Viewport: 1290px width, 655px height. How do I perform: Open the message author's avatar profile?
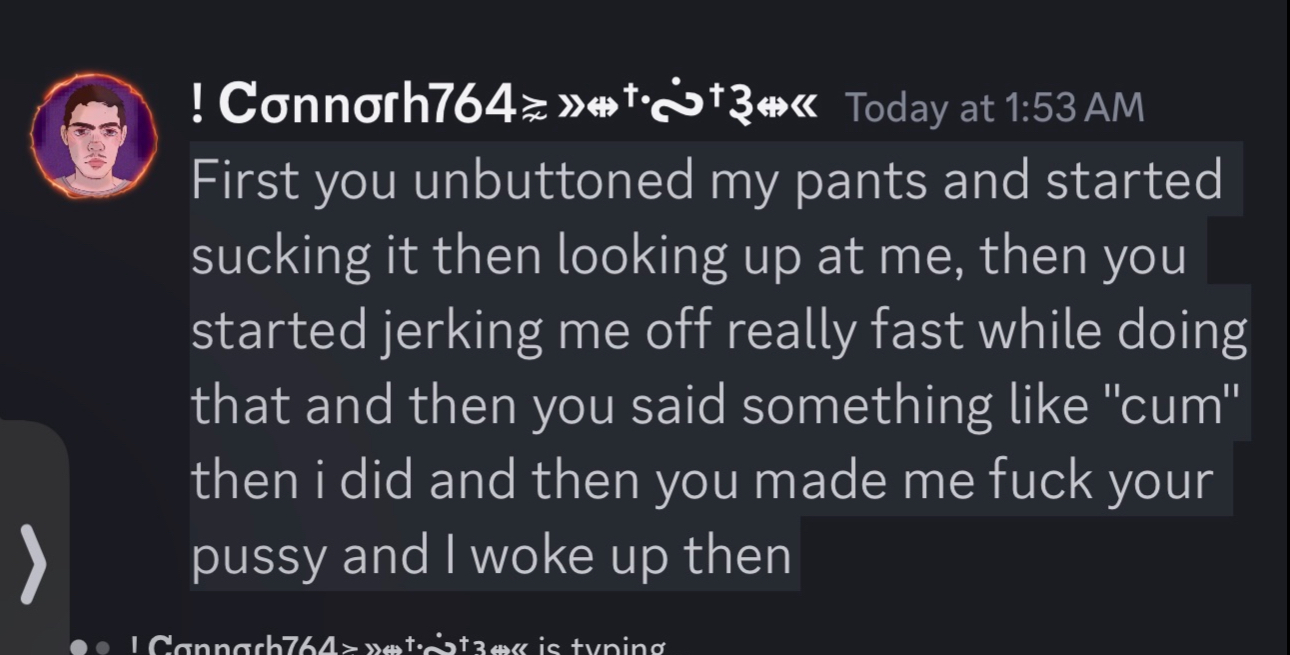[x=94, y=136]
